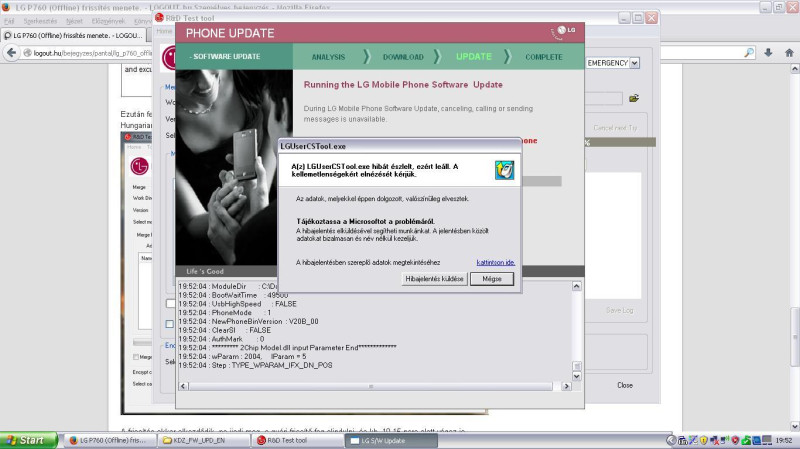This screenshot has width=800, height=449.
Task: Open the yellow shield security tray icon
Action: coord(704,440)
